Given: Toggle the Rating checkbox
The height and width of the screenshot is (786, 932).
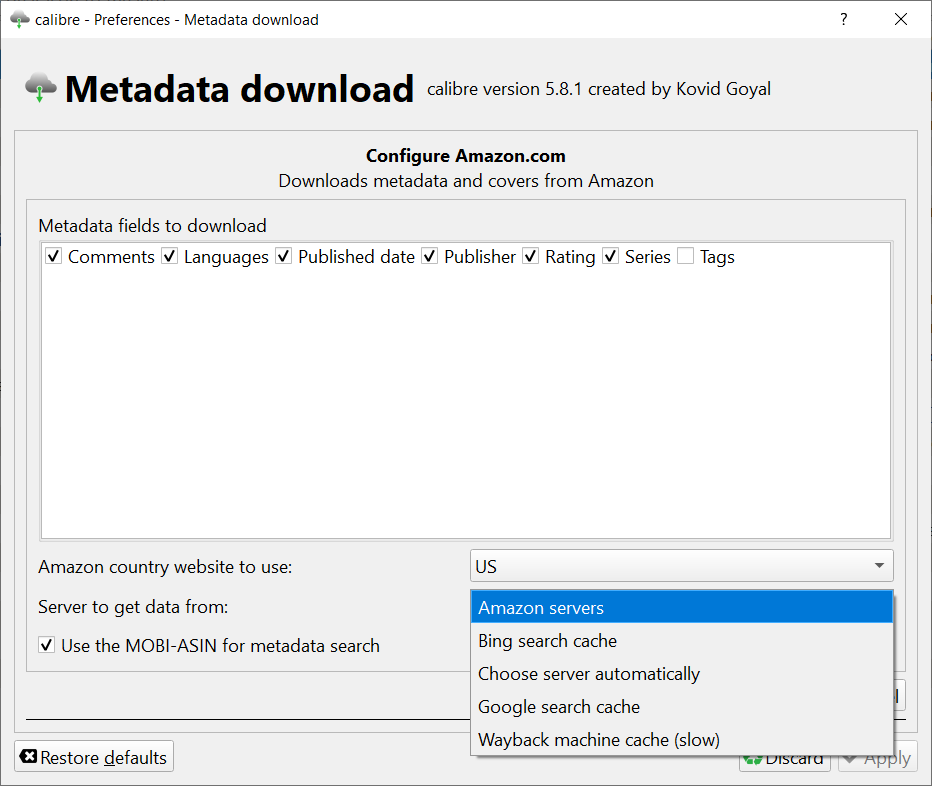Looking at the screenshot, I should tap(531, 257).
